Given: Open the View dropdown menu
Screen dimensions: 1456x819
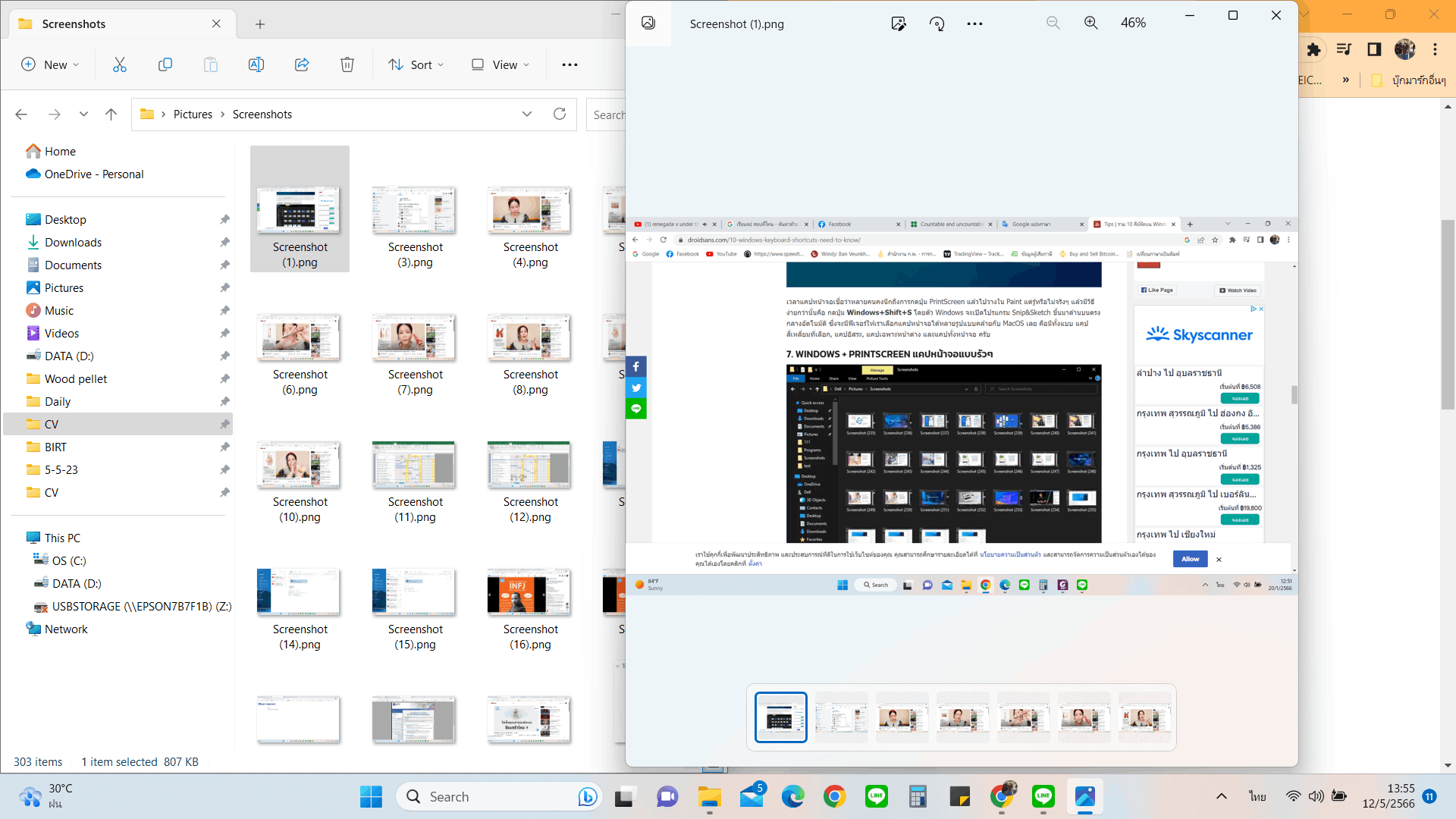Looking at the screenshot, I should [x=500, y=64].
